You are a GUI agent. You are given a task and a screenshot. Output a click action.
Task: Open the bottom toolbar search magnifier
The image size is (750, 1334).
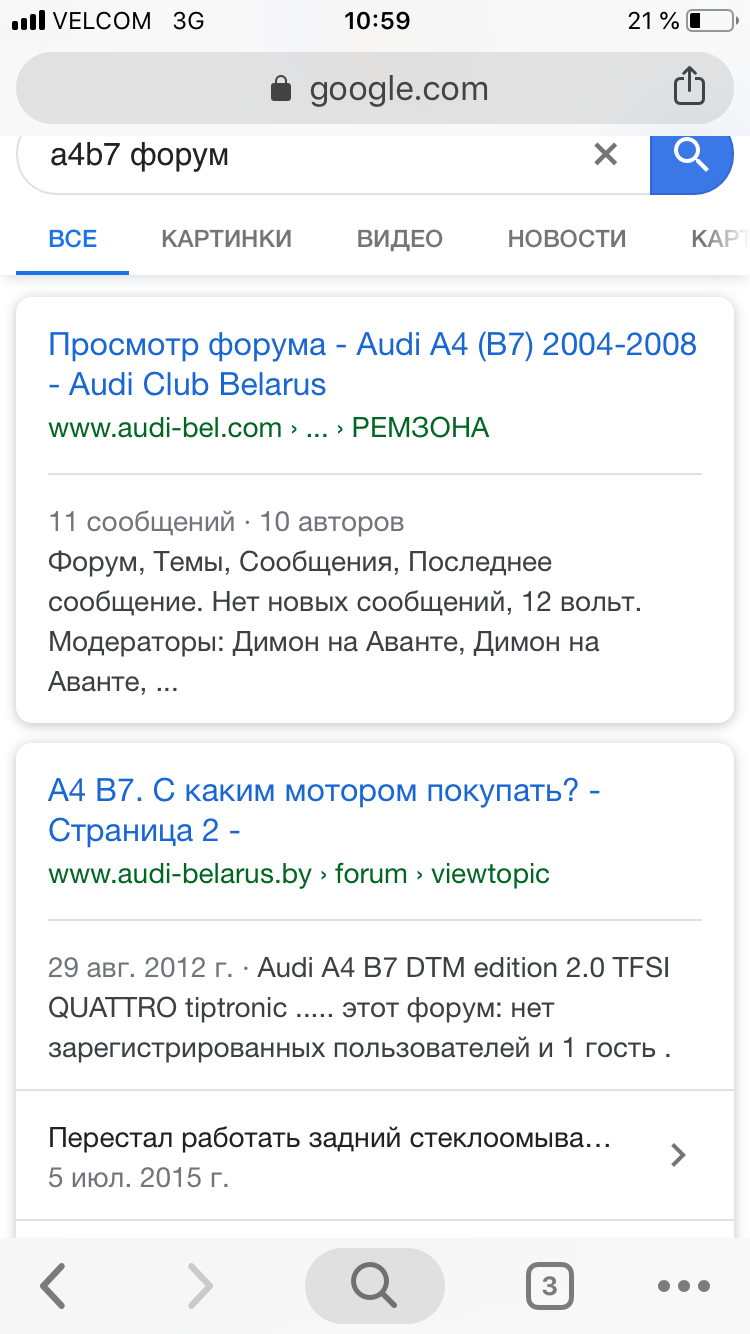coord(374,1286)
